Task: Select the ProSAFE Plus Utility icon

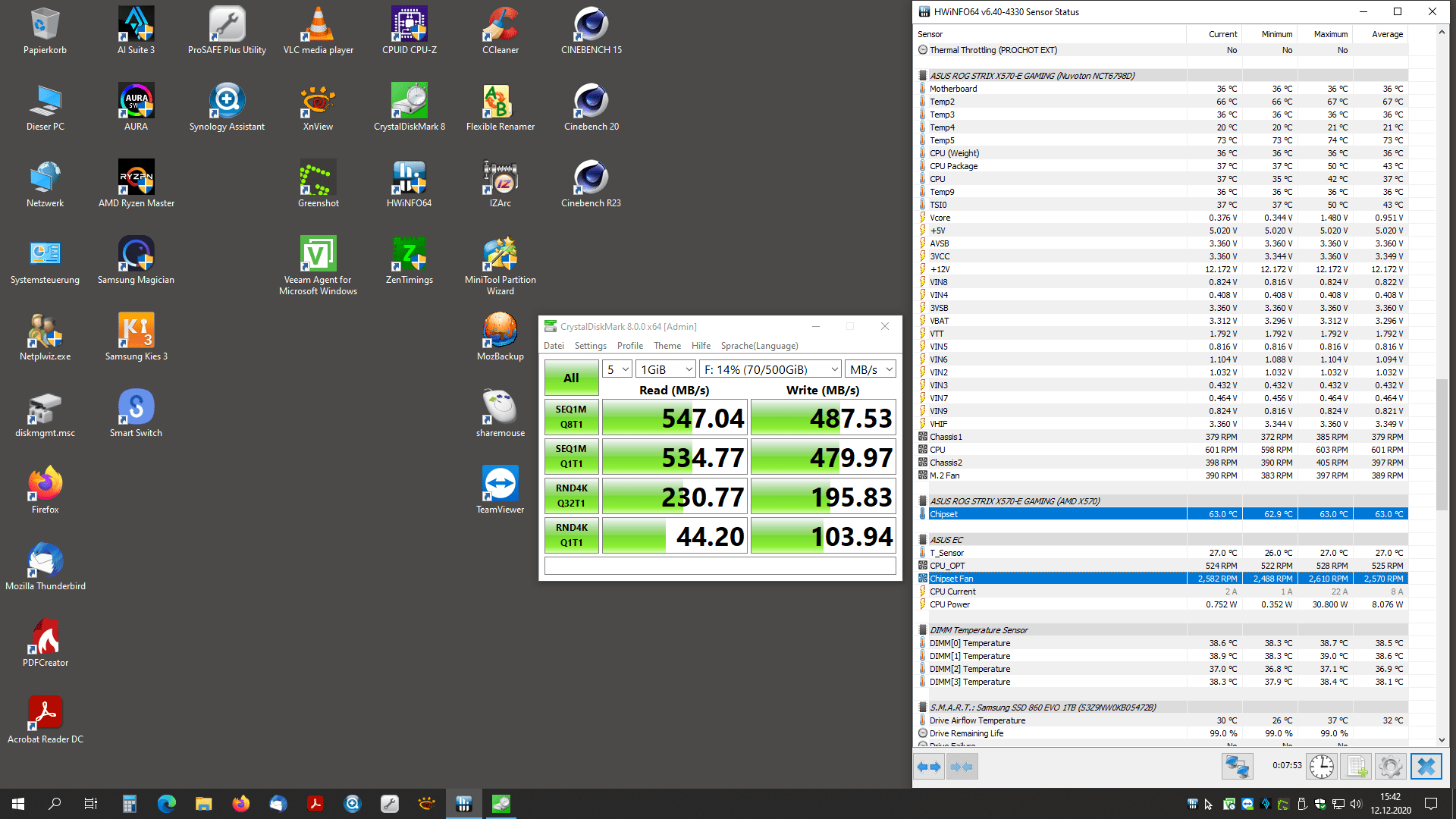Action: pos(227,32)
